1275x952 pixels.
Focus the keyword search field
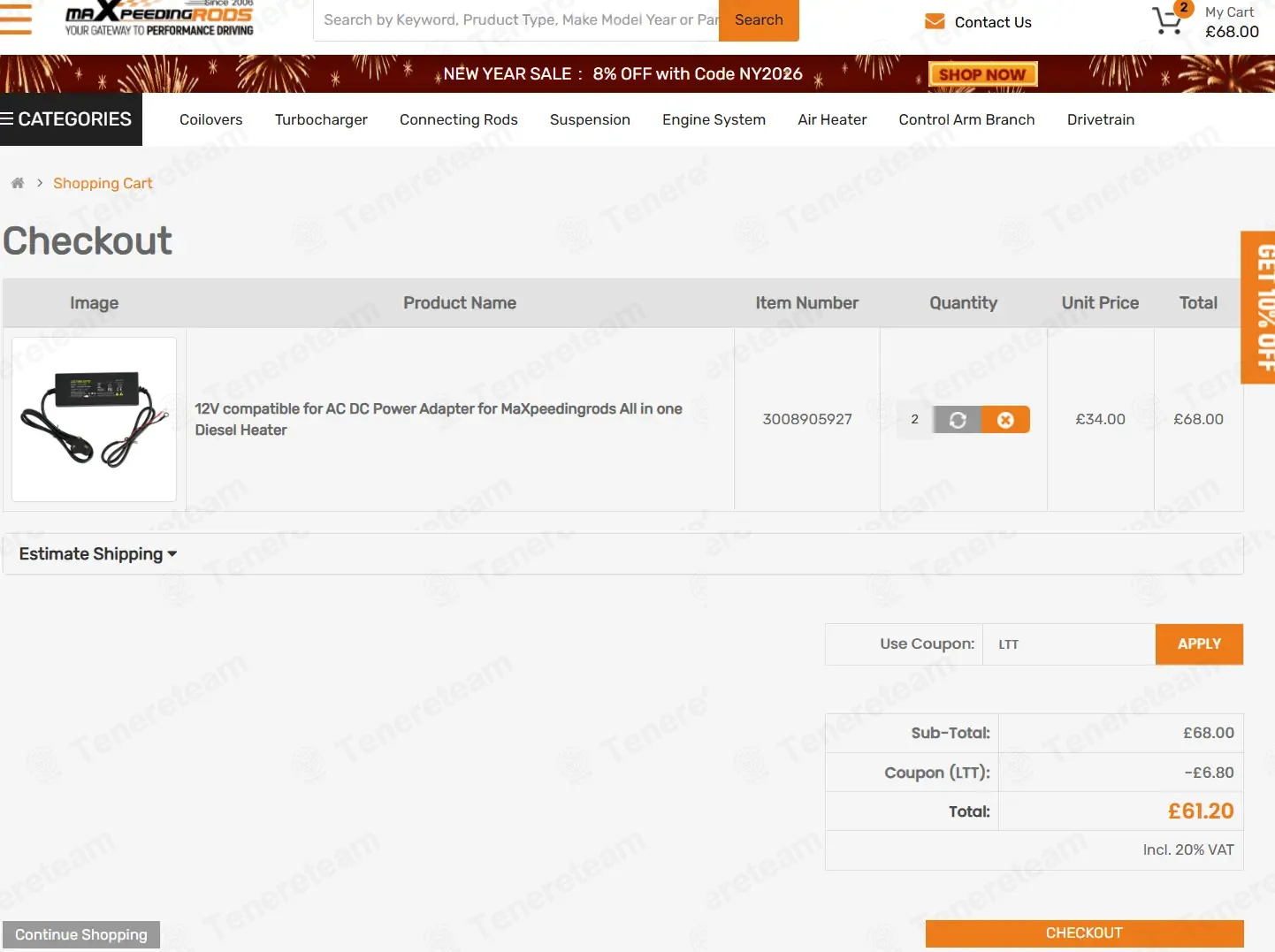pos(517,19)
